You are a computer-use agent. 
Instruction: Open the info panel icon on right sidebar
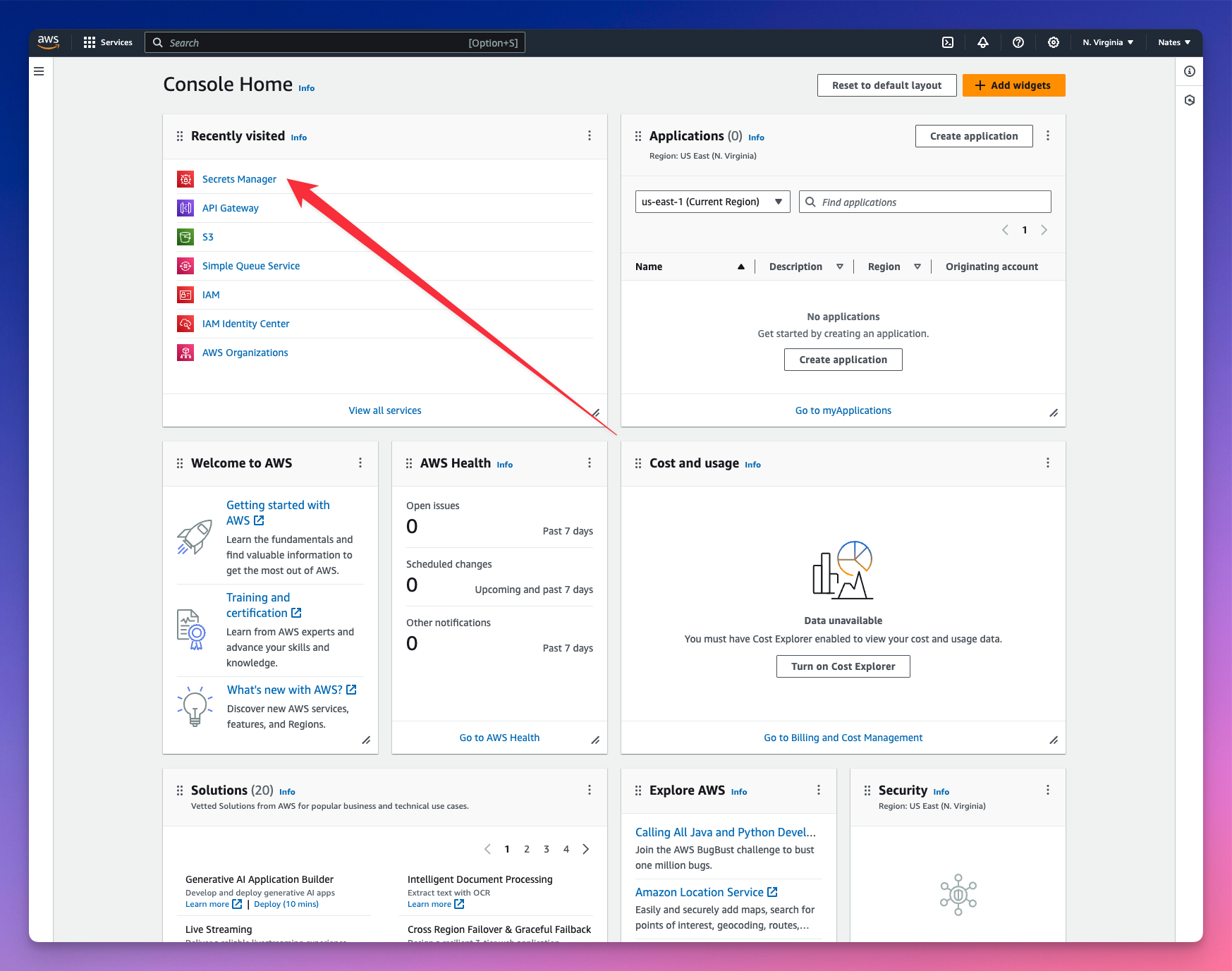coord(1190,71)
